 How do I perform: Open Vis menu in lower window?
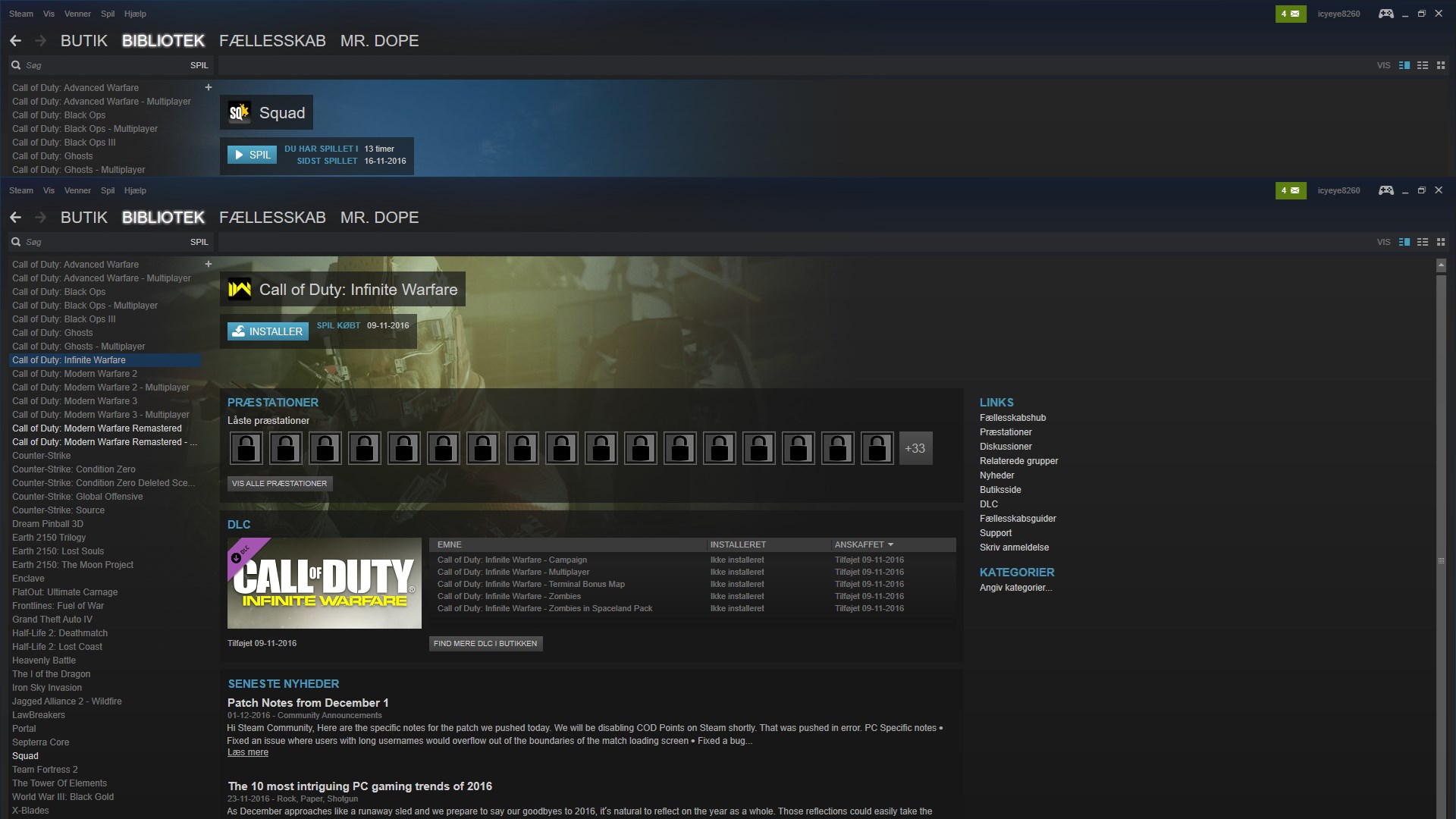tap(49, 190)
